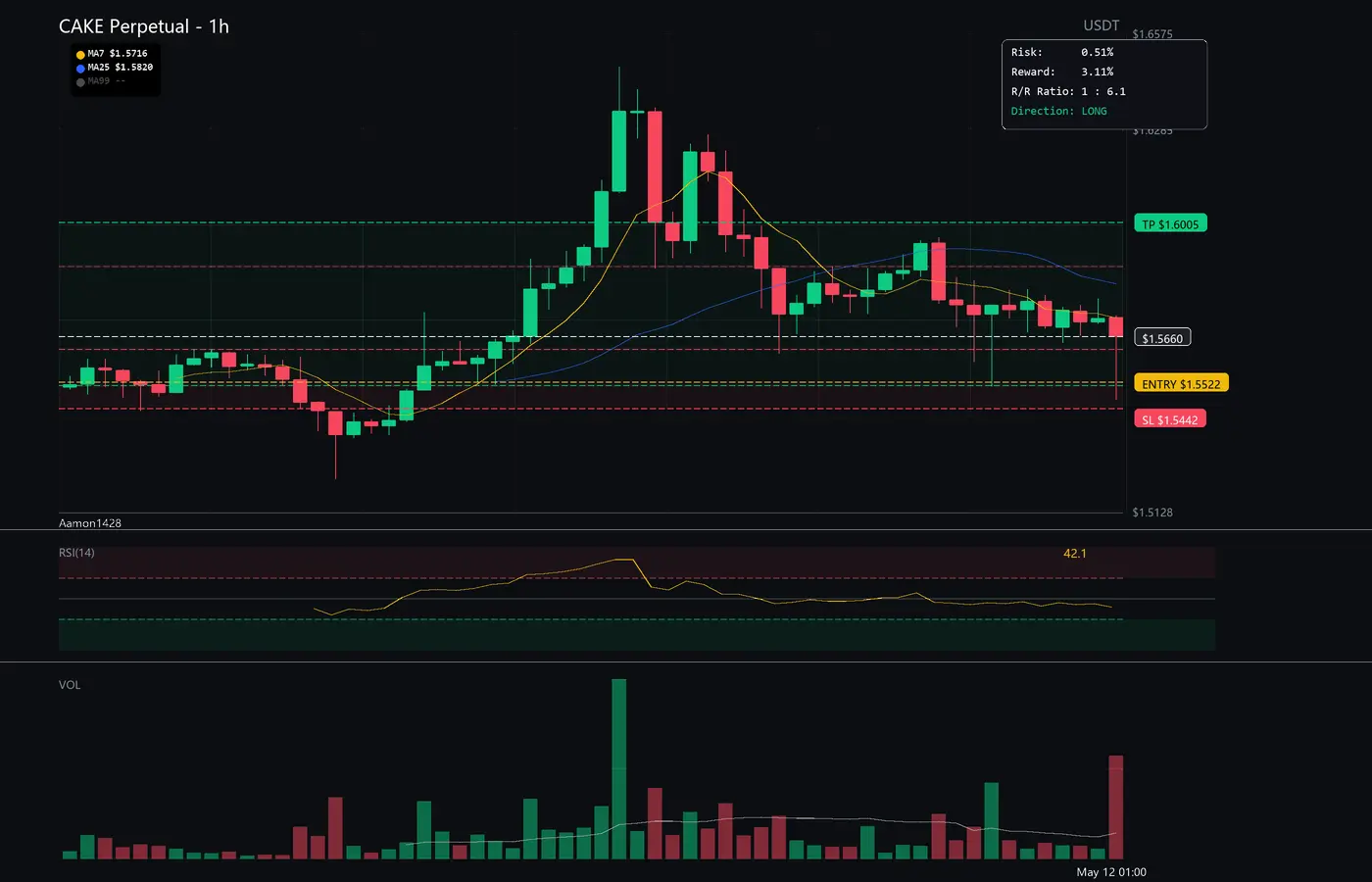
Task: Click the green TP $1.6005 price tag
Action: 1170,224
